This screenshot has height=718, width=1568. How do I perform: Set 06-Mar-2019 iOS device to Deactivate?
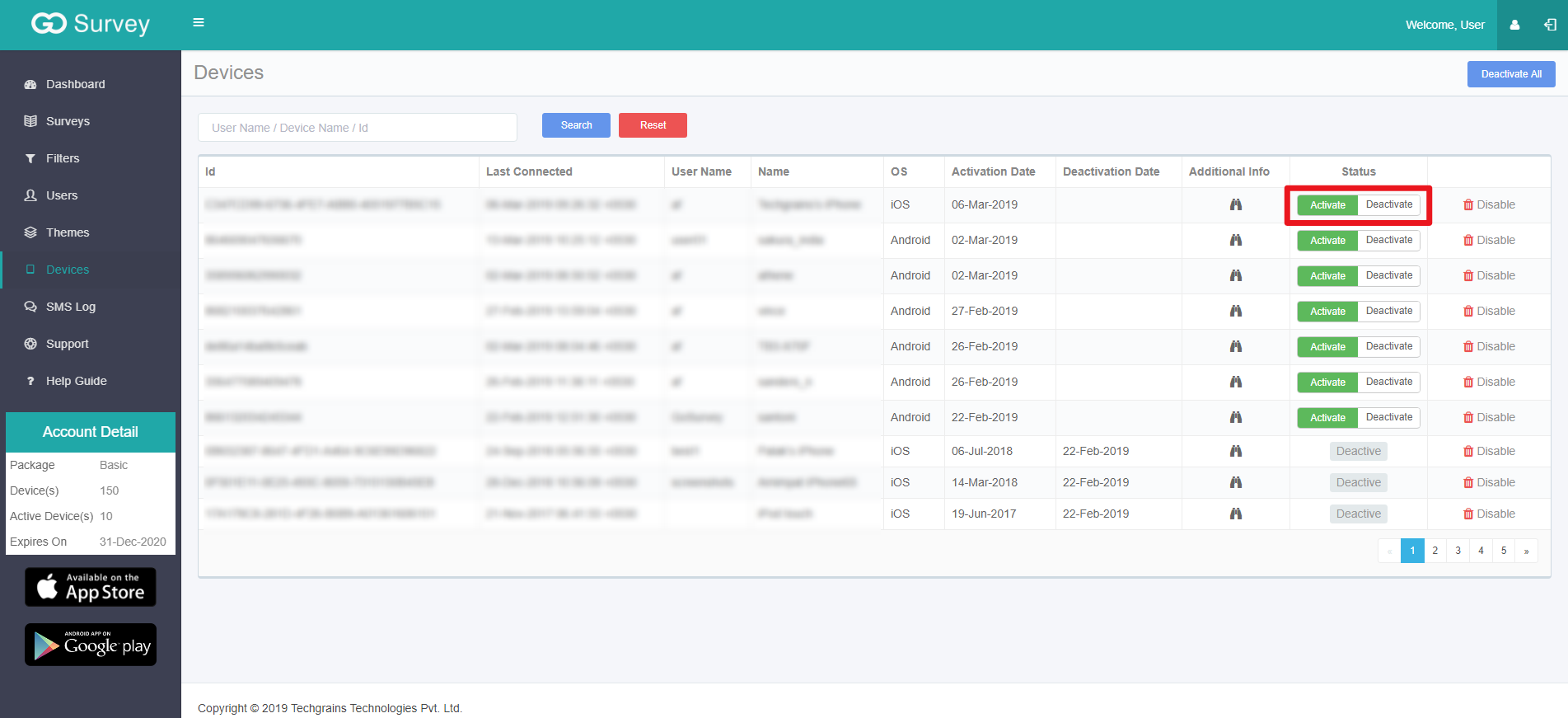point(1389,204)
